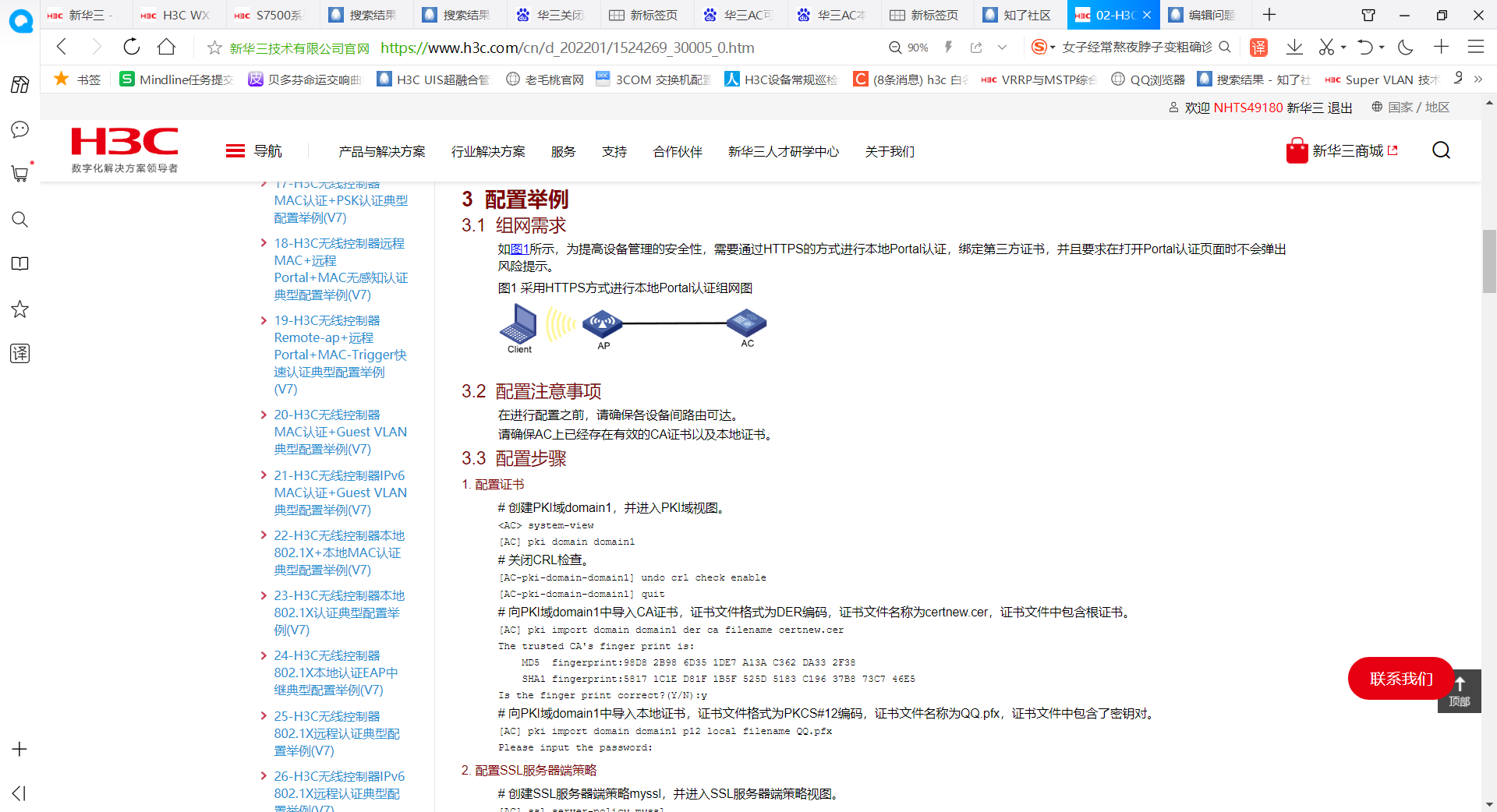Open sidebar translate icon
Screen dimensions: 1497x812
click(19, 353)
